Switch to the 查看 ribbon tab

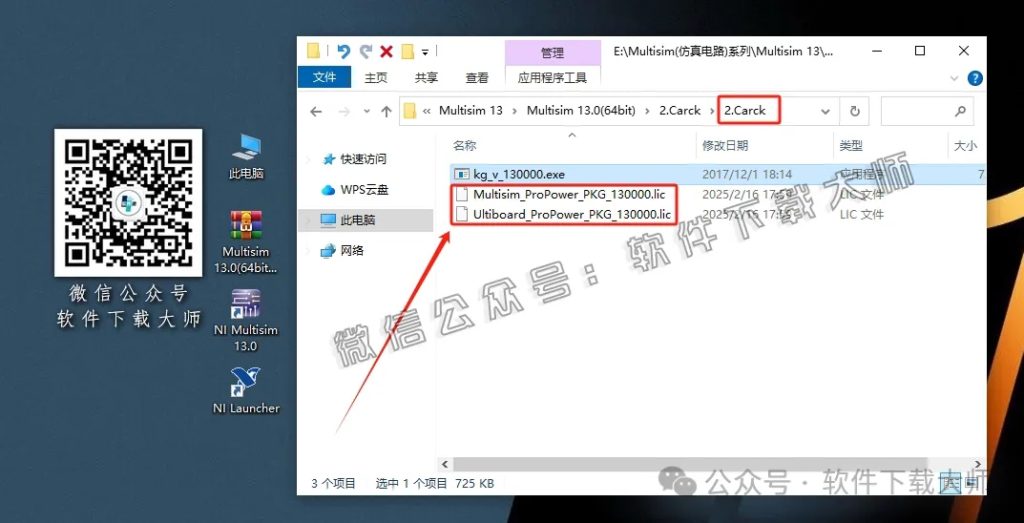click(x=477, y=78)
